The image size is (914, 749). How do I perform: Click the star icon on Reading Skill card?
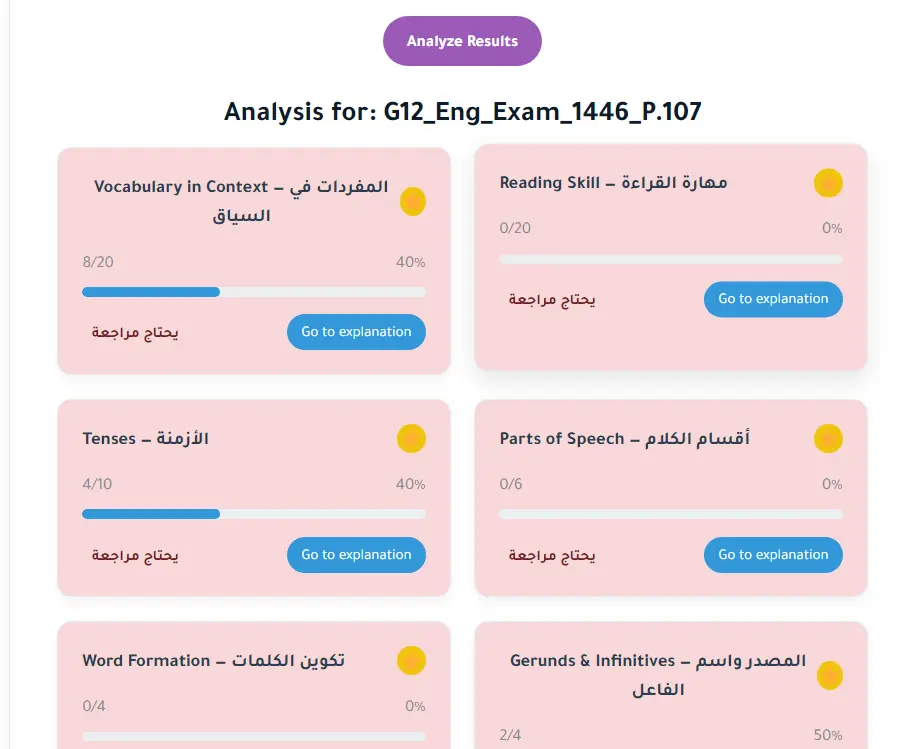coord(828,184)
